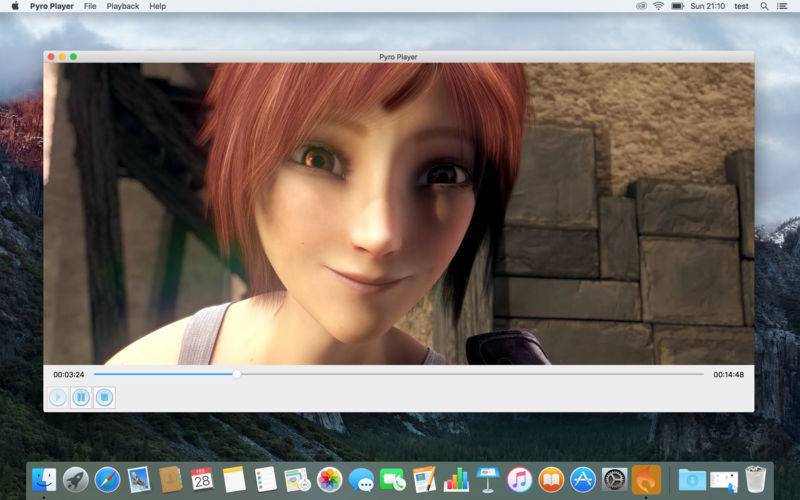Open Messages speech bubble icon

click(x=361, y=480)
